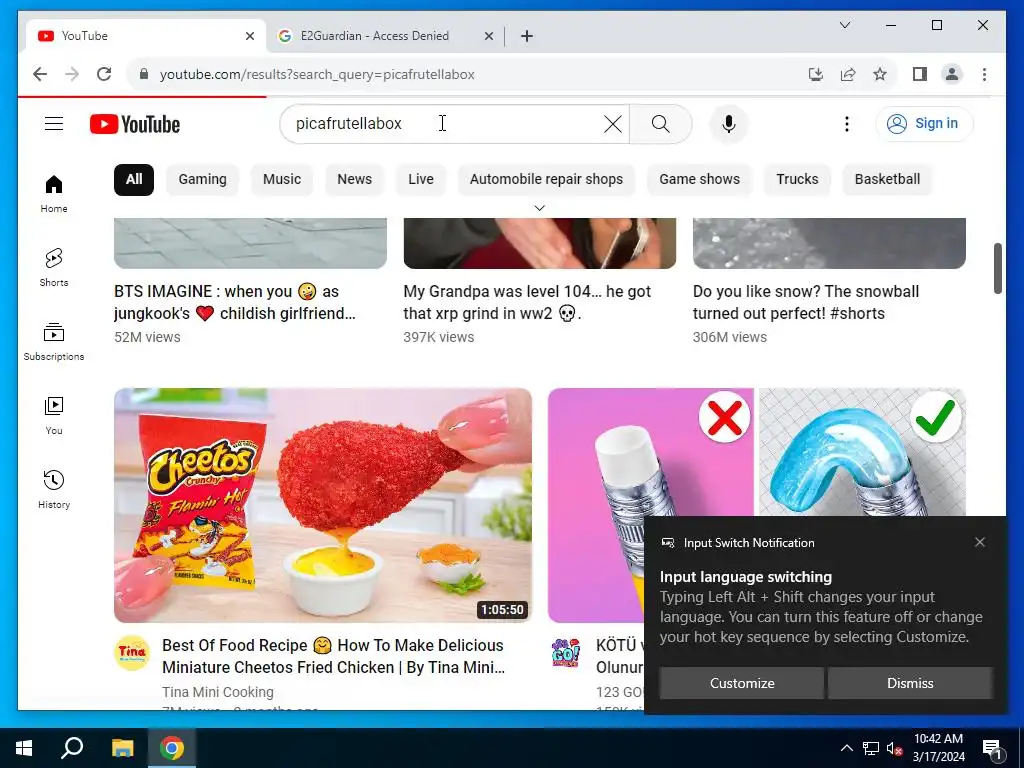Open File Explorer from taskbar
This screenshot has width=1024, height=768.
[122, 748]
